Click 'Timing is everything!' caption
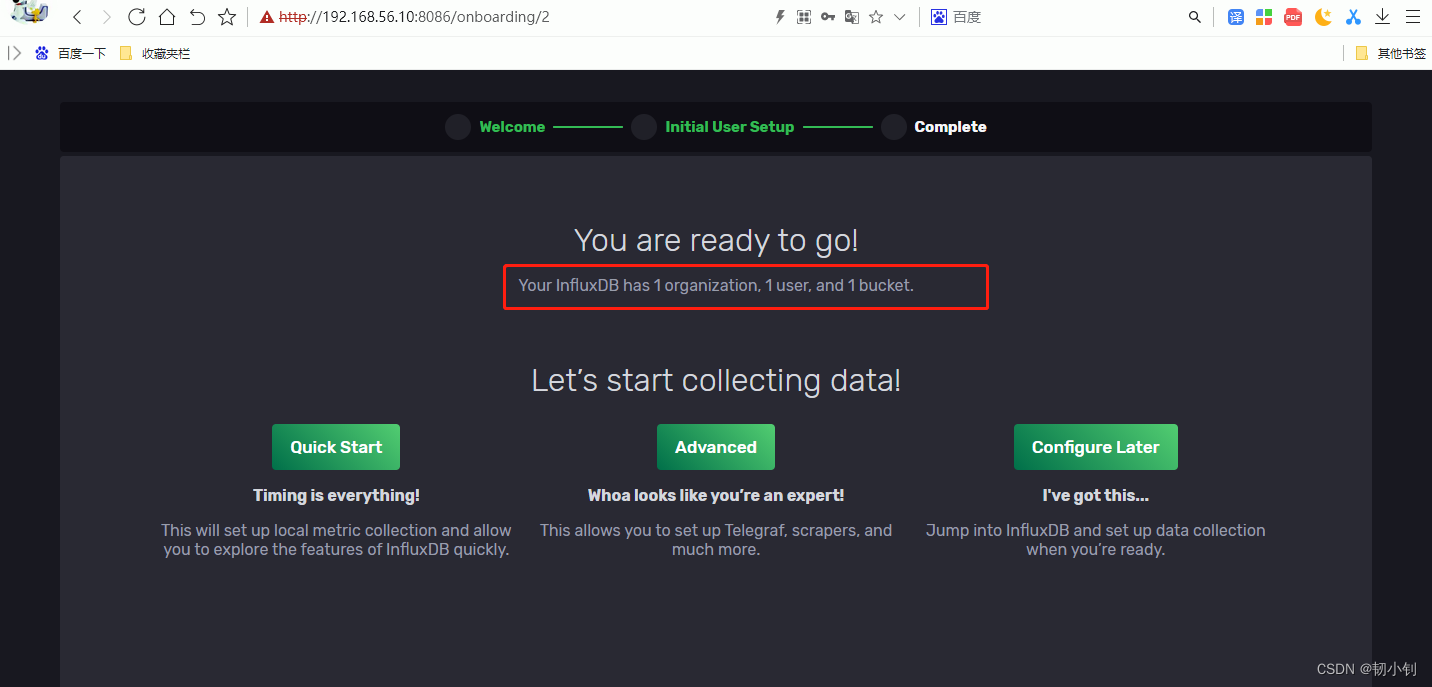The width and height of the screenshot is (1432, 687). 336,495
